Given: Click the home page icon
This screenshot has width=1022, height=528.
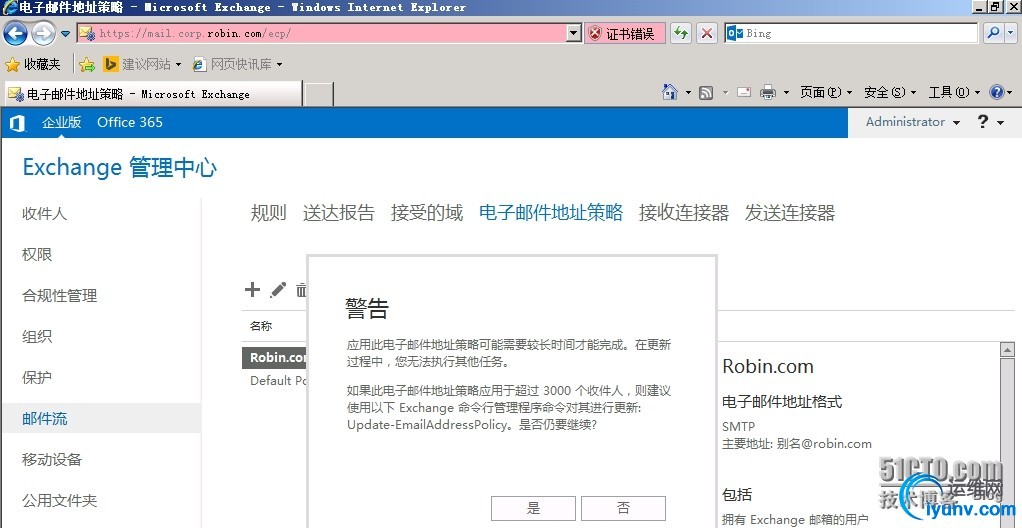Looking at the screenshot, I should (669, 92).
